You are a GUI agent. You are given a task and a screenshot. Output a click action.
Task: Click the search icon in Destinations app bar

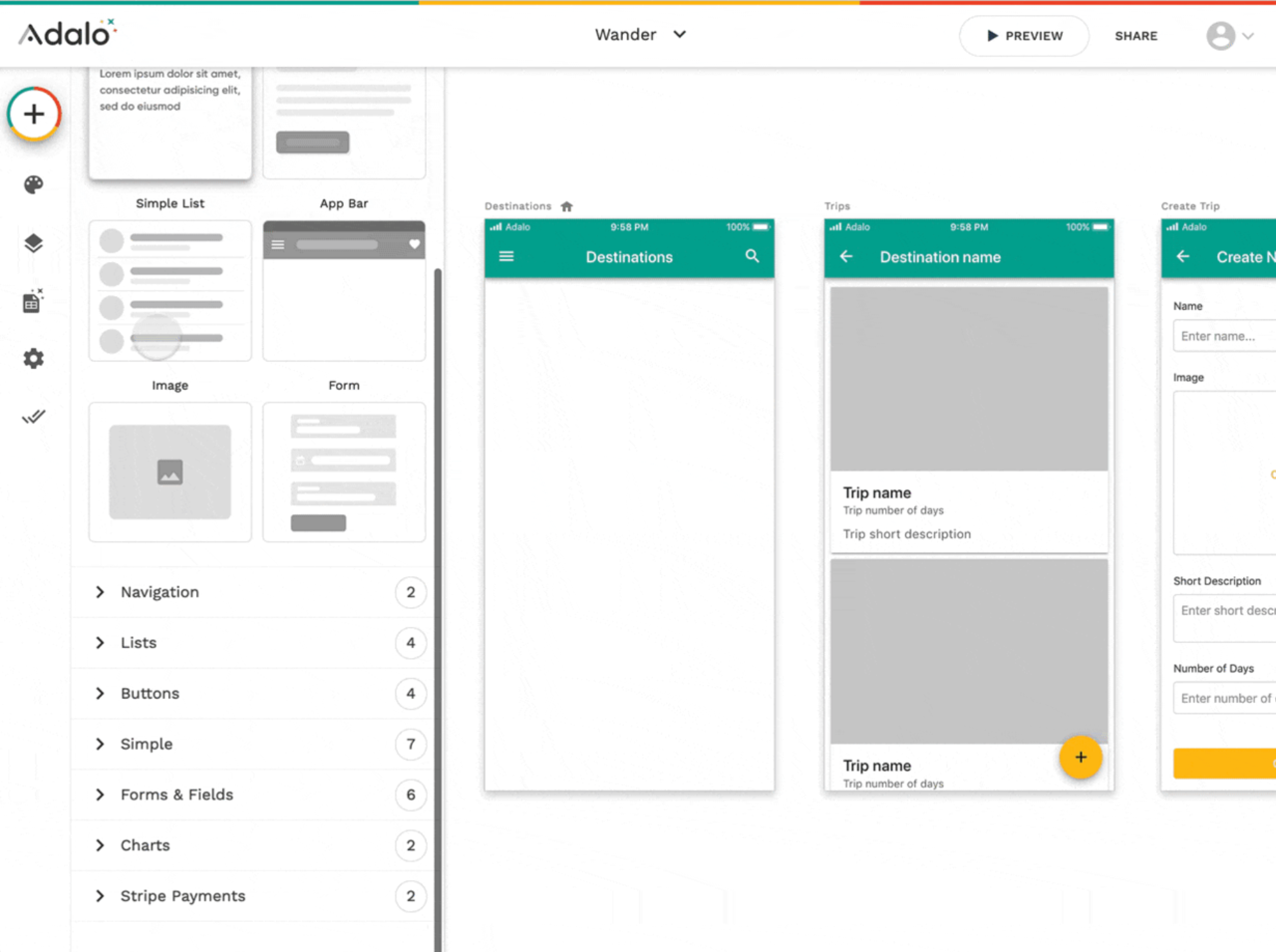tap(752, 256)
